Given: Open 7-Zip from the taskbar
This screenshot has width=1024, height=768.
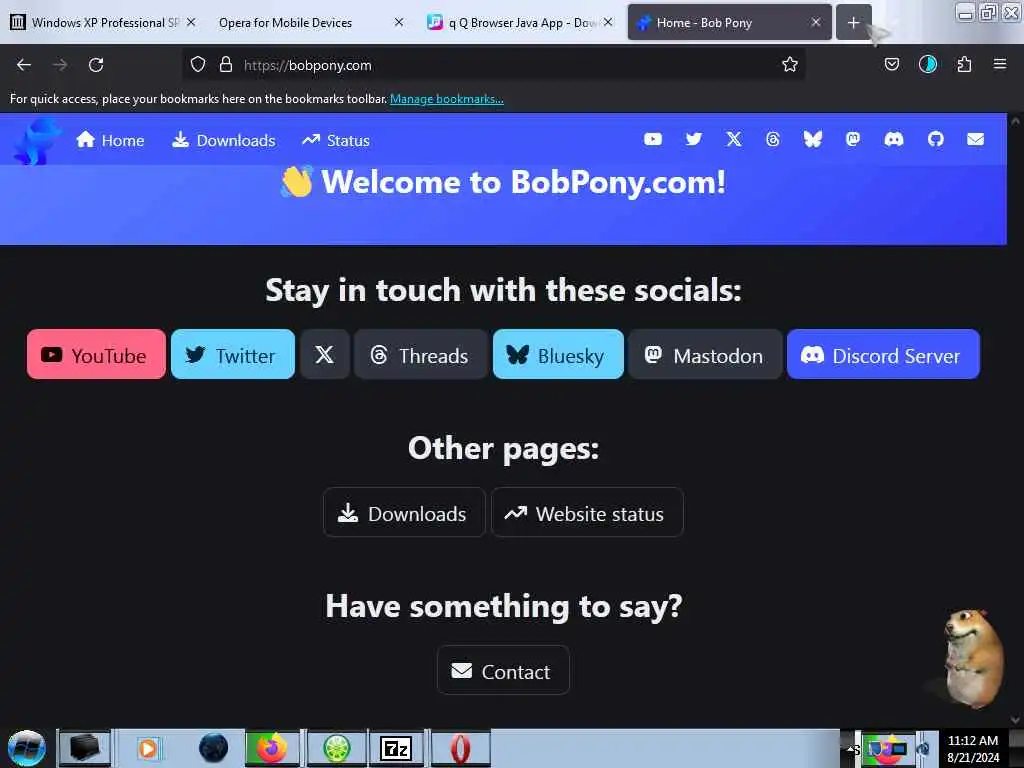Looking at the screenshot, I should pos(395,748).
